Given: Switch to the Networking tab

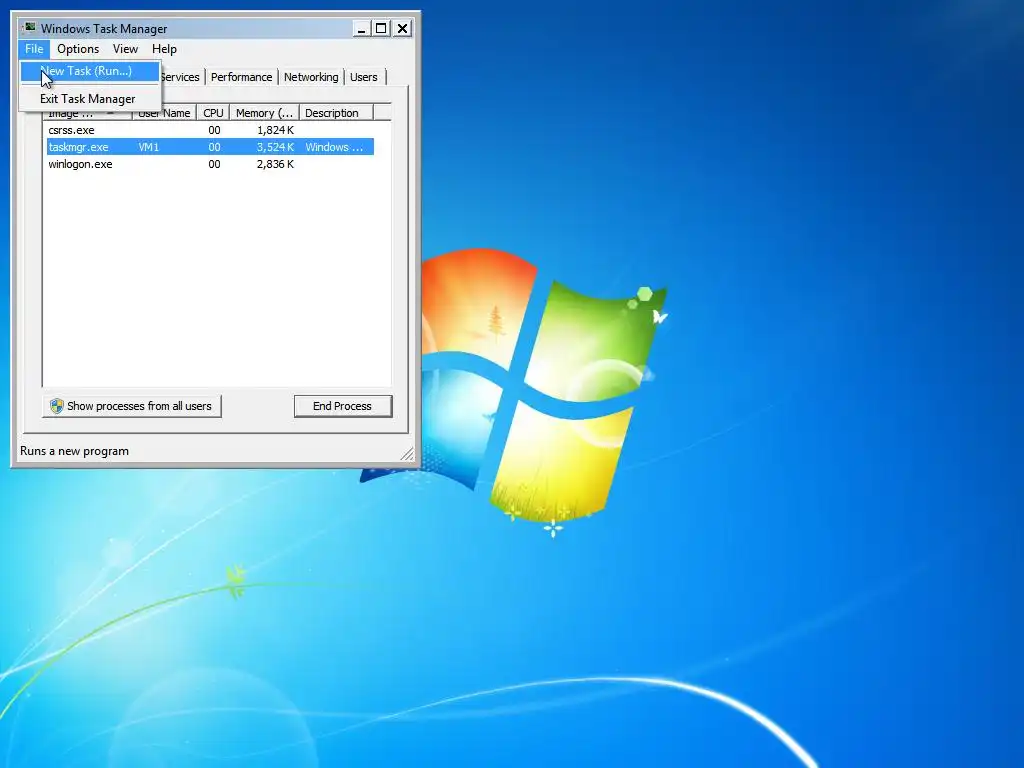Looking at the screenshot, I should pyautogui.click(x=311, y=77).
